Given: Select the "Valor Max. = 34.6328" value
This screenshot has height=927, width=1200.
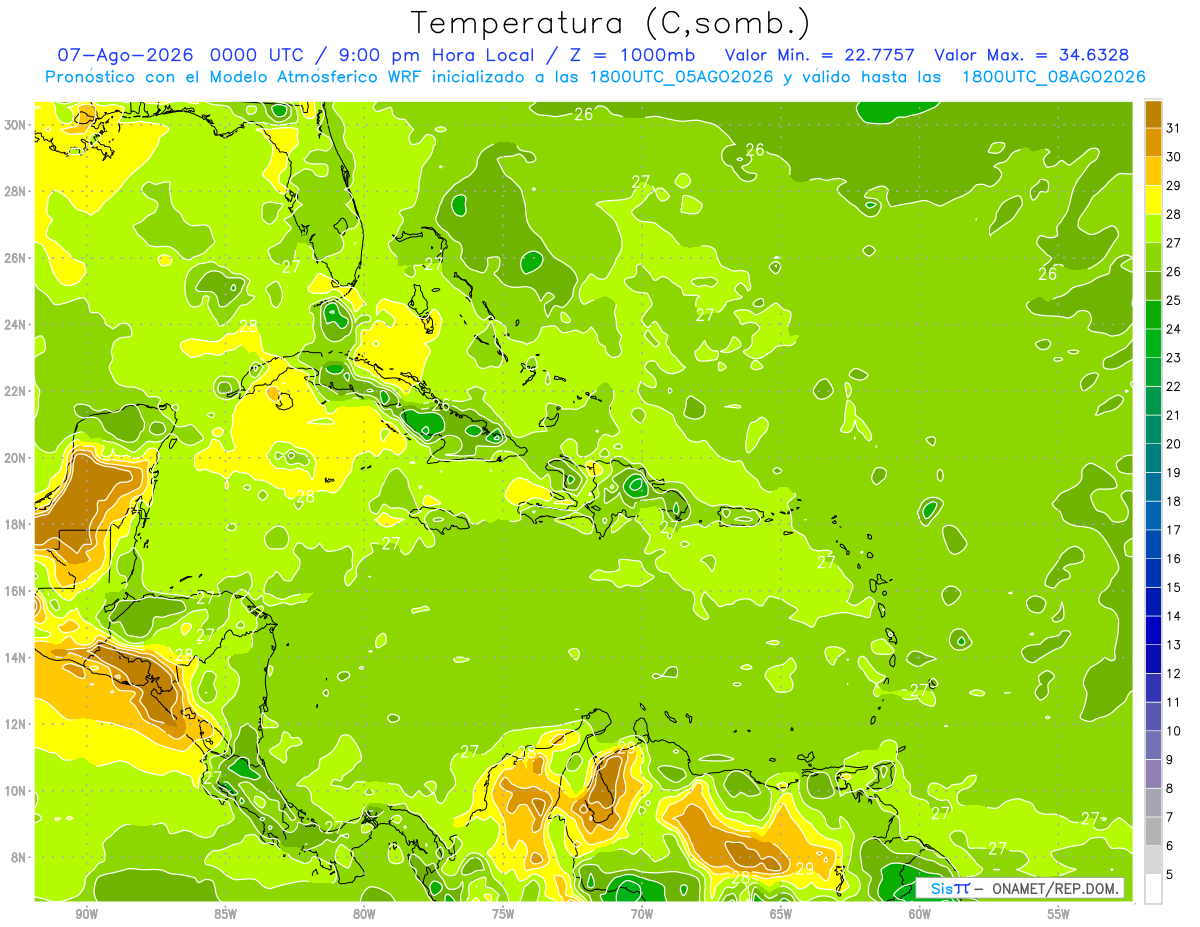Looking at the screenshot, I should 1032,55.
